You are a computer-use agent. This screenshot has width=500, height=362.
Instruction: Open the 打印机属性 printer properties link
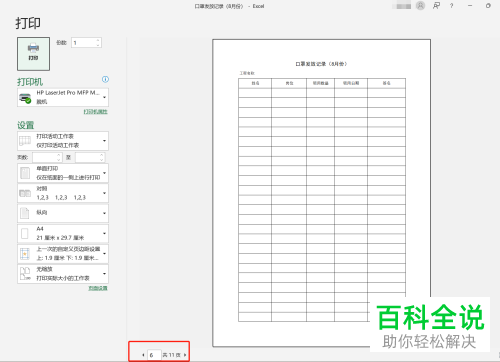(x=96, y=112)
